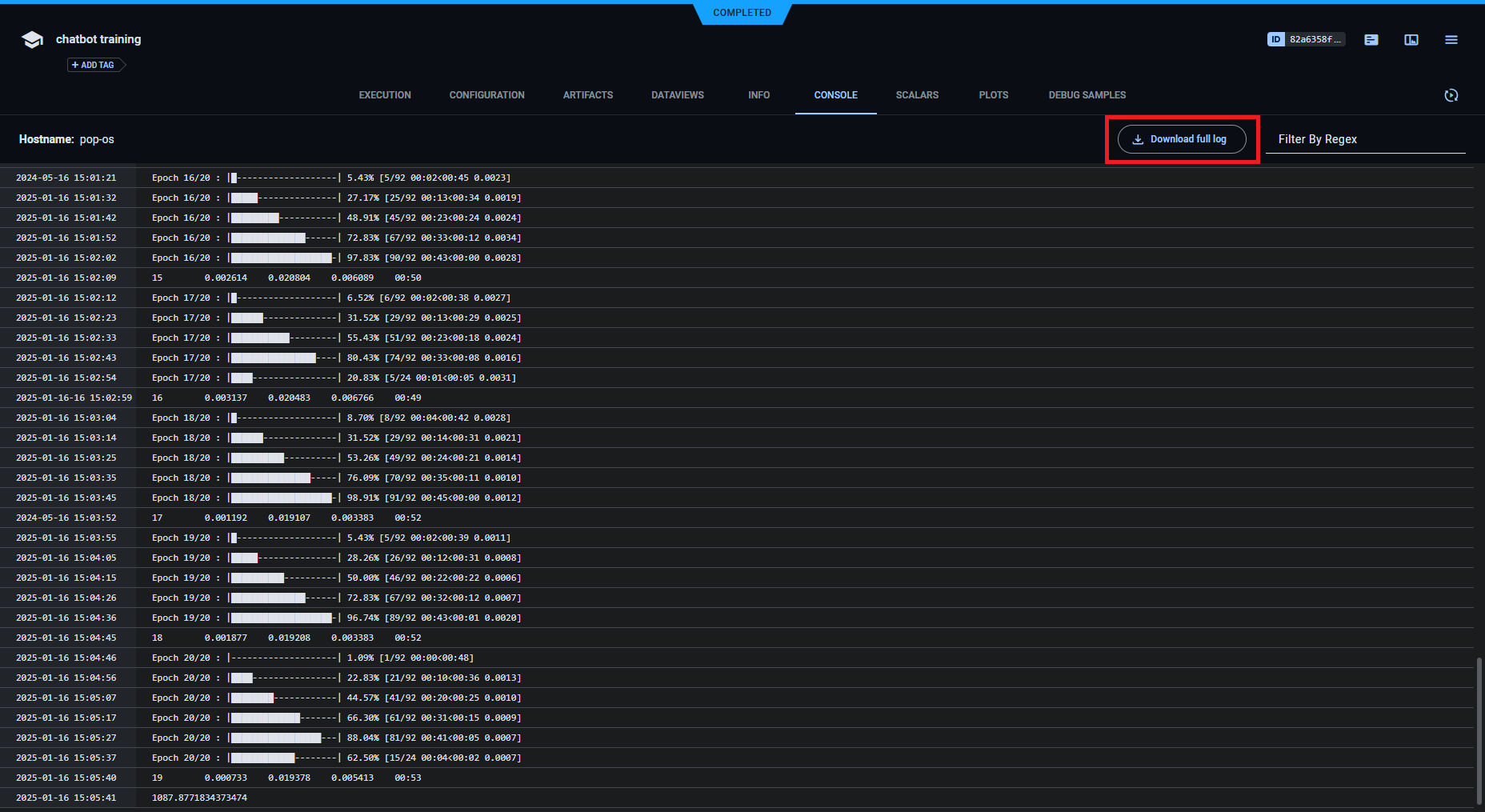Enable console auto-refresh with the circular arrows icon

[x=1451, y=95]
